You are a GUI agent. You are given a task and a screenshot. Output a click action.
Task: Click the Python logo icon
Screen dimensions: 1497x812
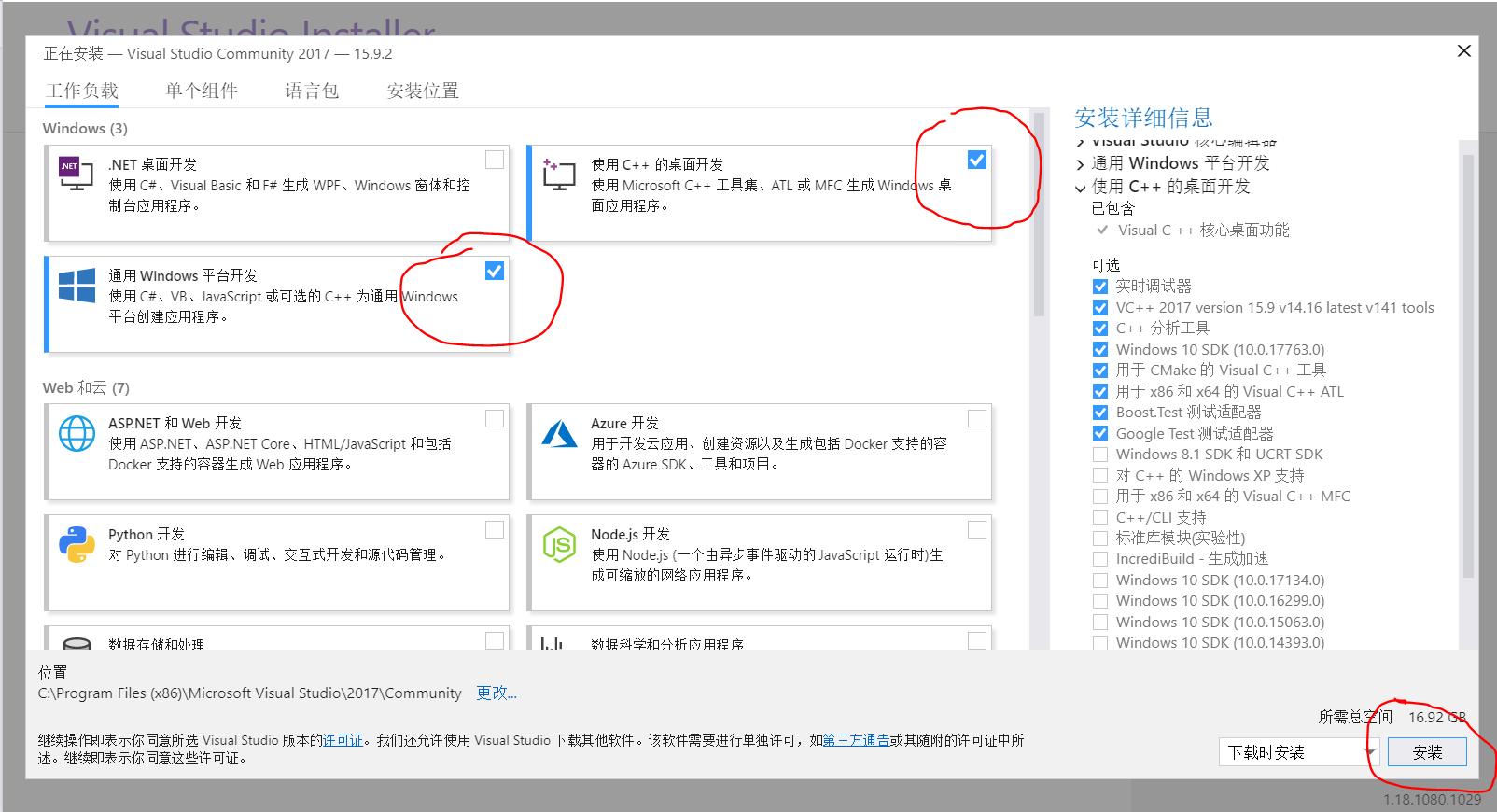point(77,544)
